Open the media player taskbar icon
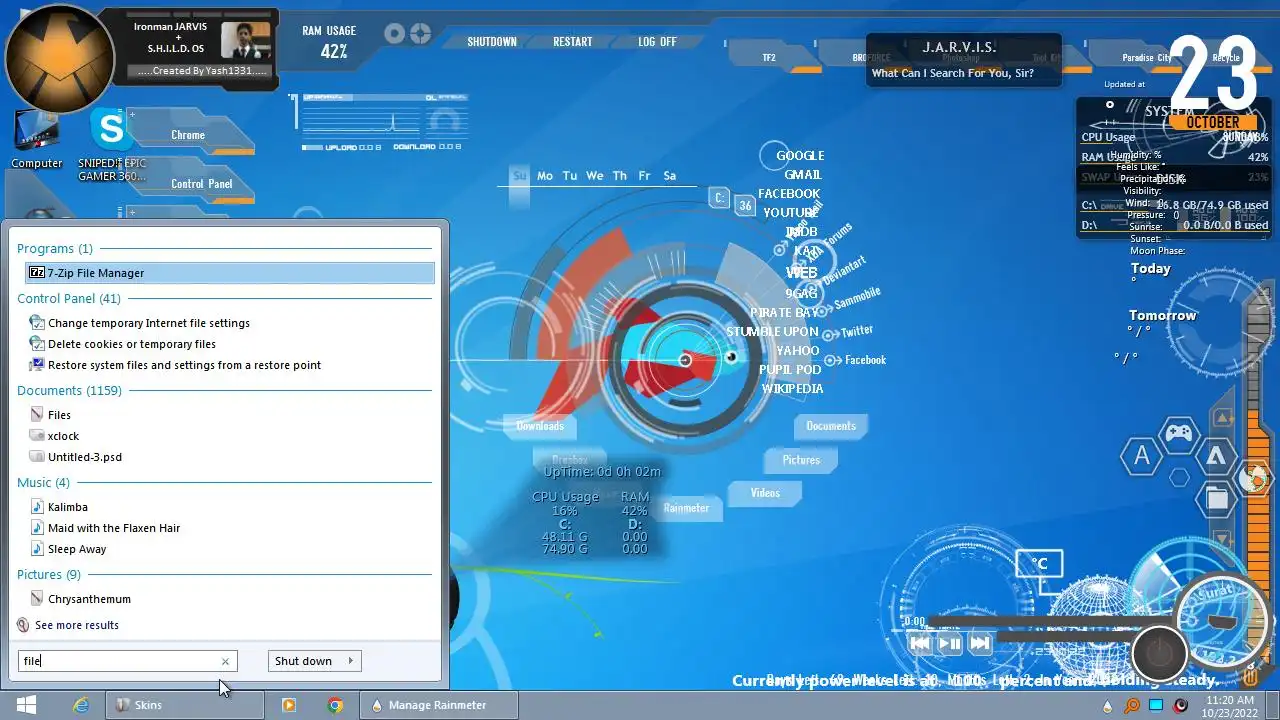Viewport: 1280px width, 720px height. point(288,705)
